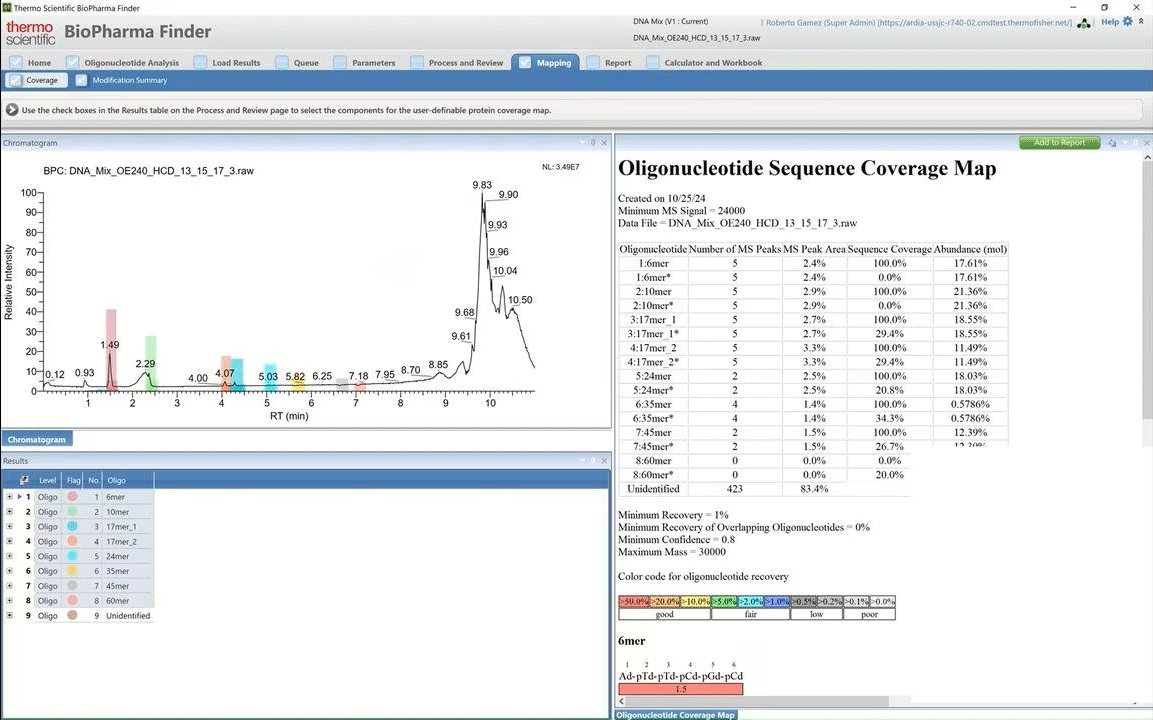1153x720 pixels.
Task: Click the Add to Report button
Action: click(x=1059, y=143)
